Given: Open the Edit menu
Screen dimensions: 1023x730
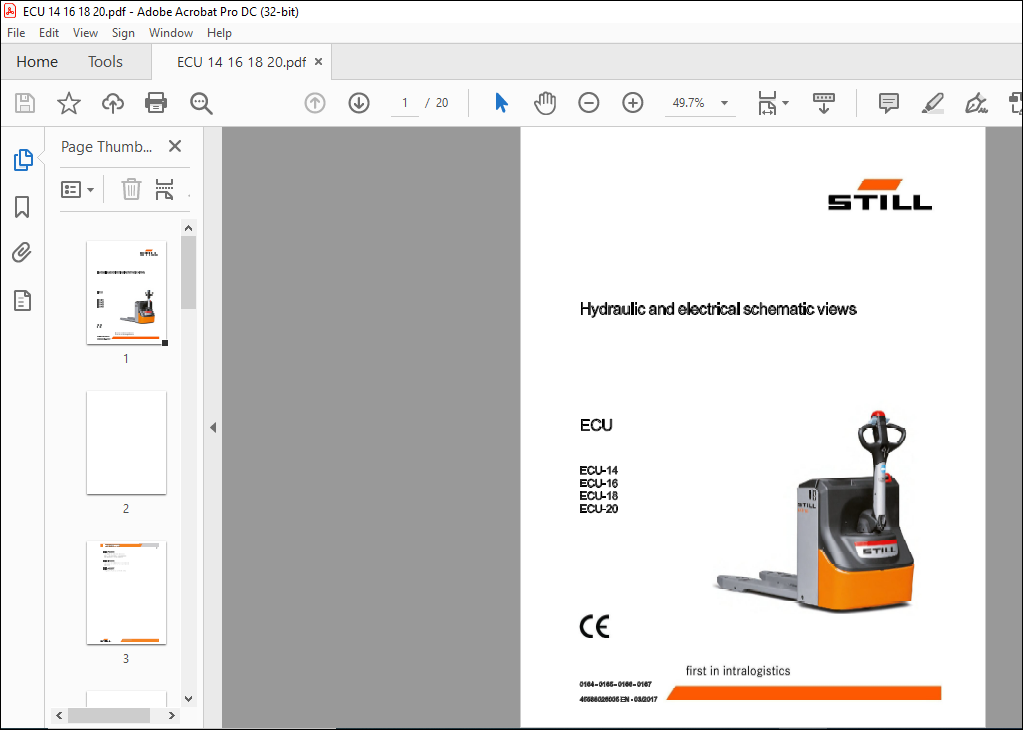Looking at the screenshot, I should pyautogui.click(x=49, y=33).
